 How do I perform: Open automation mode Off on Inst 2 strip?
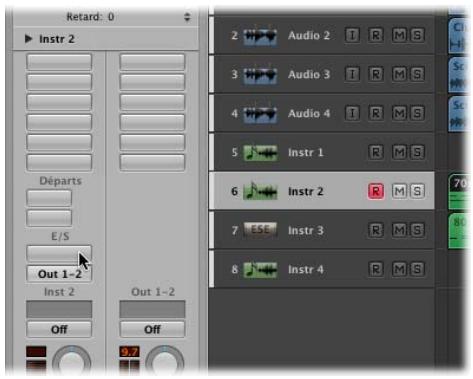pos(59,329)
